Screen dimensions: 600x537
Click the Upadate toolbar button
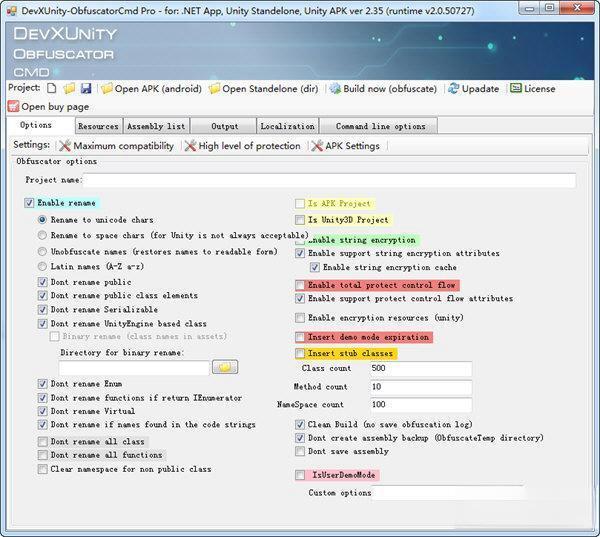click(x=474, y=88)
